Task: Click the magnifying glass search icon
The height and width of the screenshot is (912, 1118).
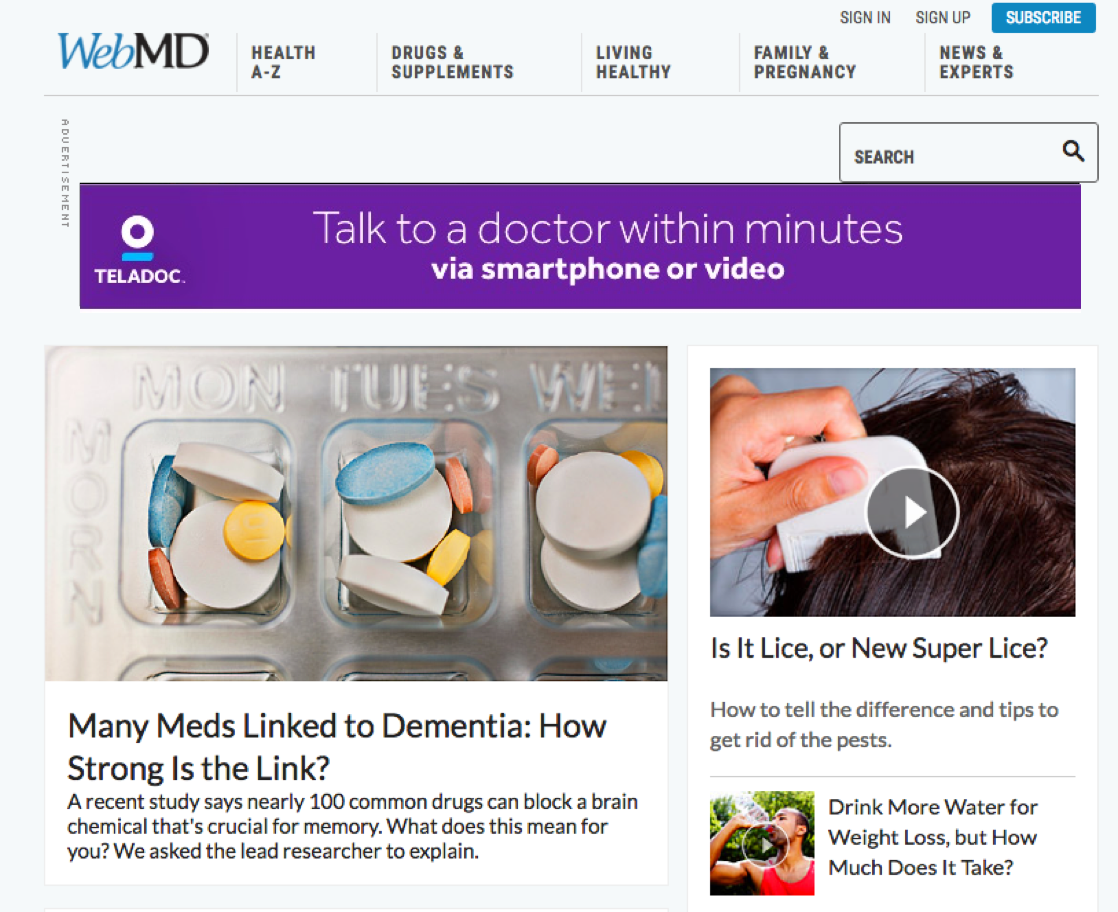Action: [1073, 151]
